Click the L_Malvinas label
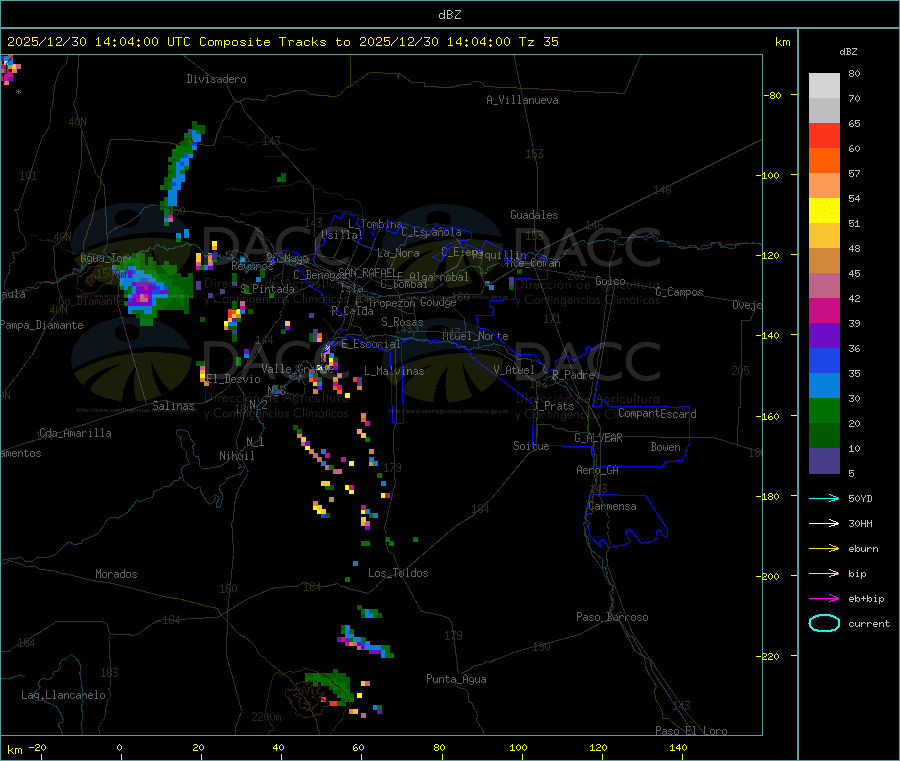The image size is (900, 761). coord(394,371)
